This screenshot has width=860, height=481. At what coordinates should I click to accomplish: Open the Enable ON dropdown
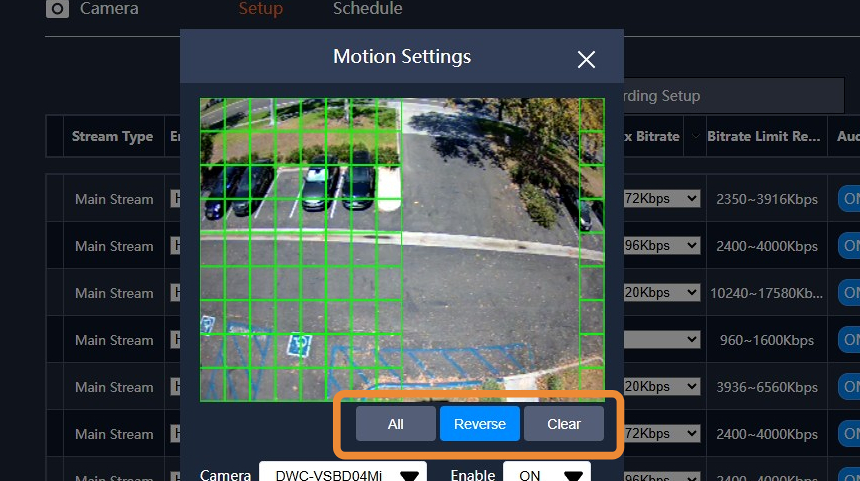pos(547,473)
